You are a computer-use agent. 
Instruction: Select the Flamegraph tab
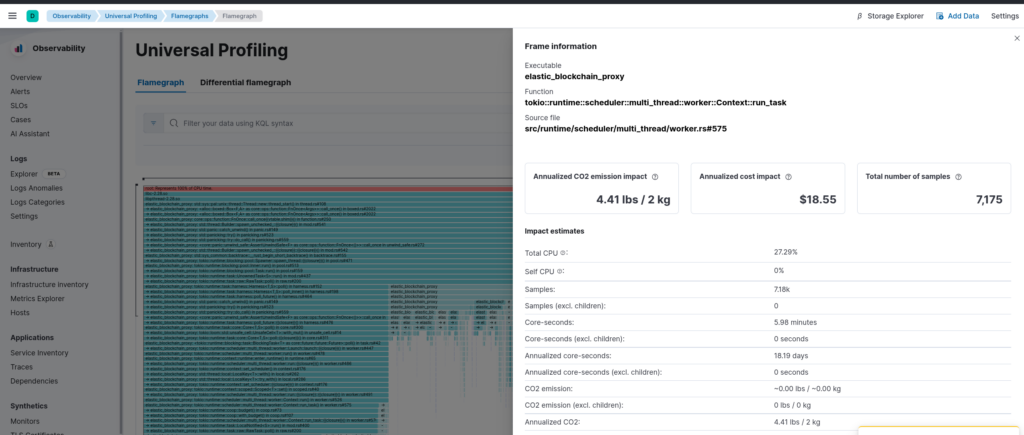161,82
